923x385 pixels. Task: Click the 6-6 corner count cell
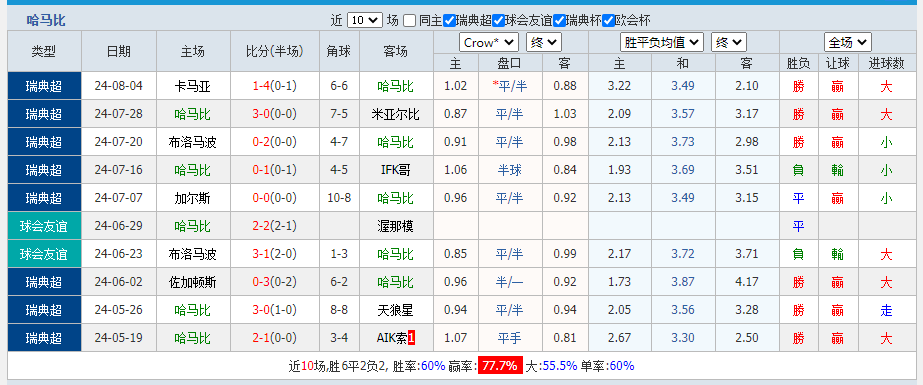pyautogui.click(x=339, y=86)
